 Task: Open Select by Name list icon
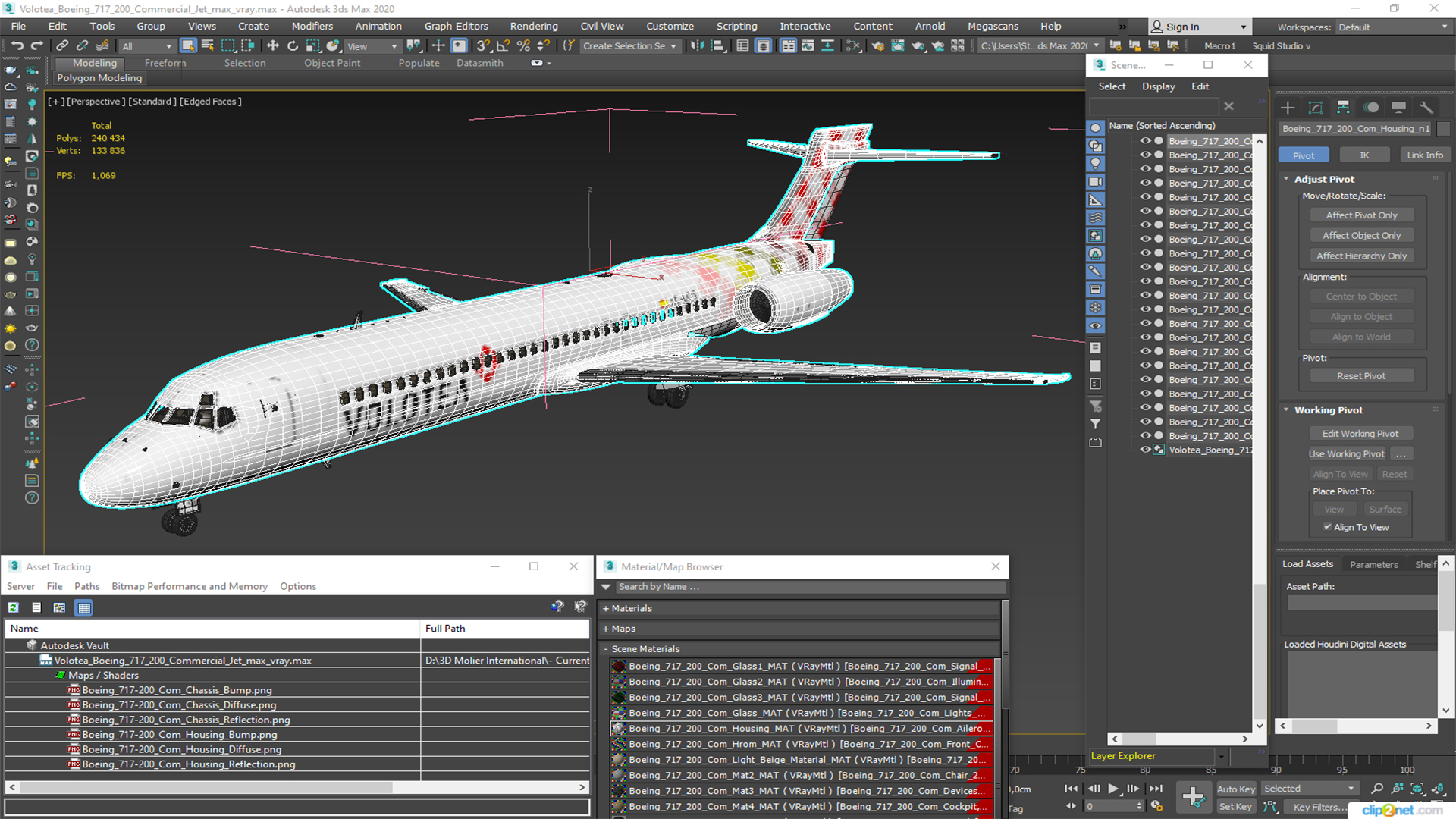tap(208, 45)
